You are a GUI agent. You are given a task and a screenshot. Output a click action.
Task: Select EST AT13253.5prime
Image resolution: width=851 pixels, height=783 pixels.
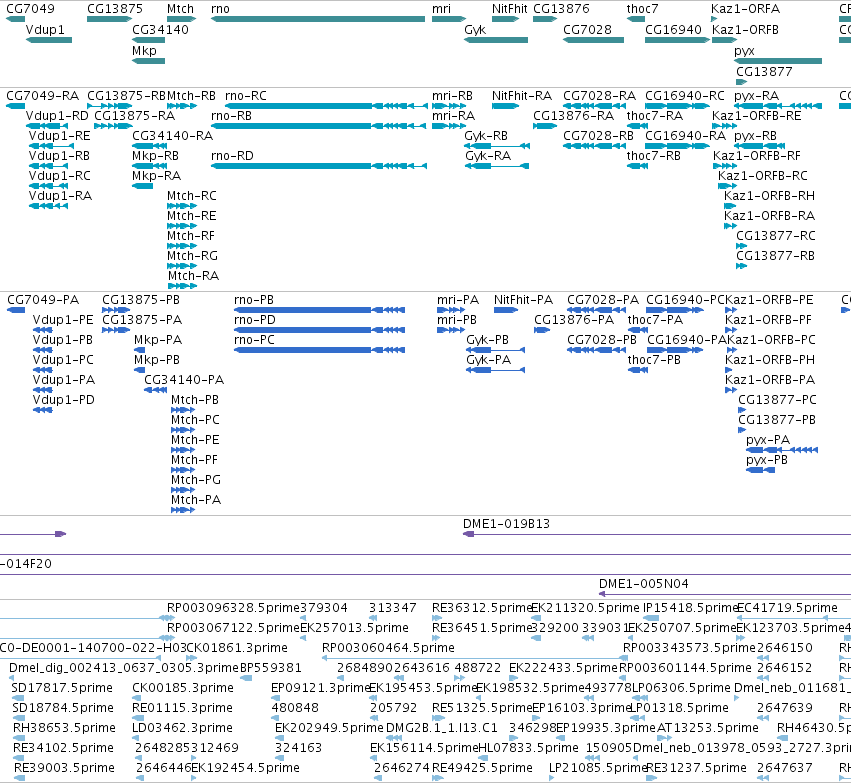(x=708, y=727)
